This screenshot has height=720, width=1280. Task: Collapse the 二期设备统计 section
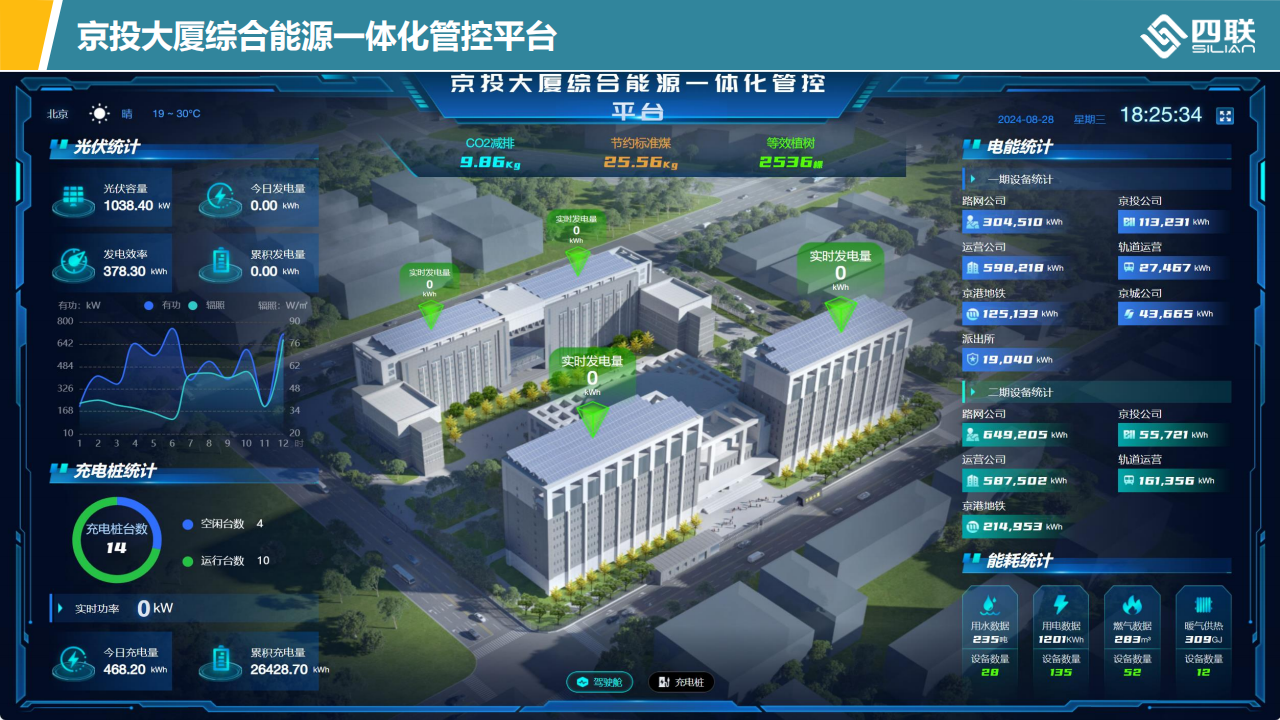(x=1096, y=392)
